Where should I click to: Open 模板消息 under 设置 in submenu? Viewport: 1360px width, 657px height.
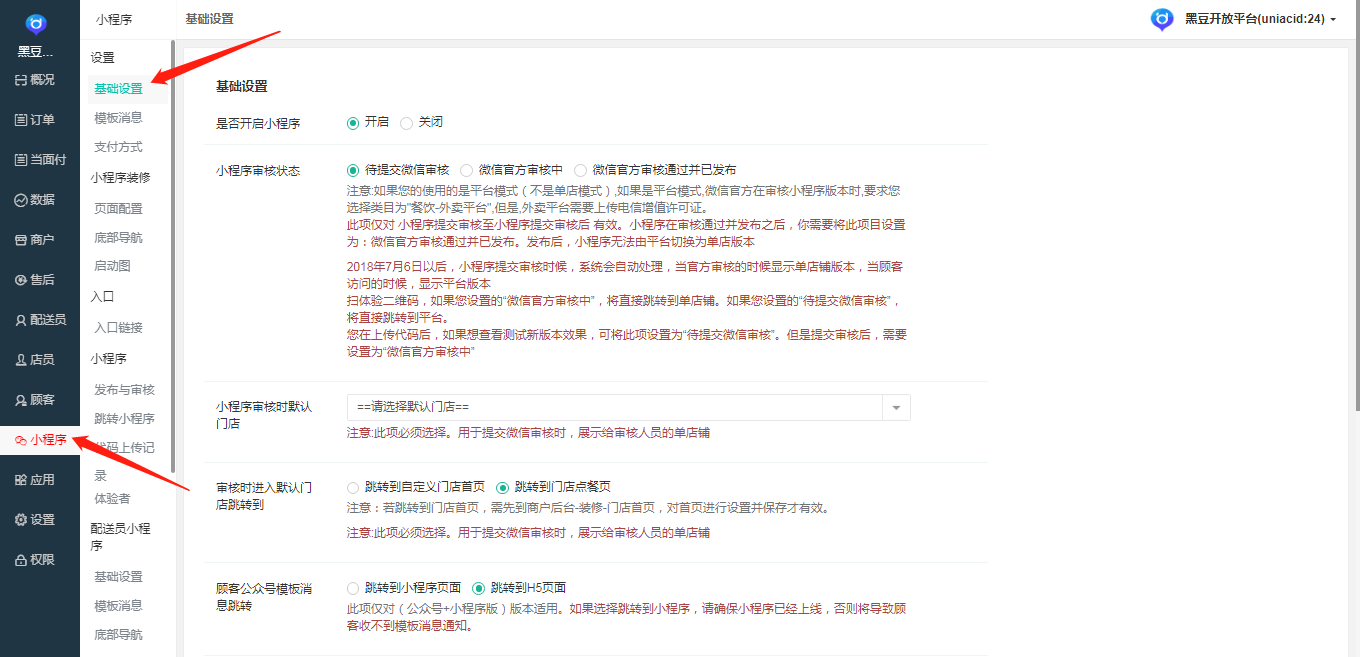118,118
